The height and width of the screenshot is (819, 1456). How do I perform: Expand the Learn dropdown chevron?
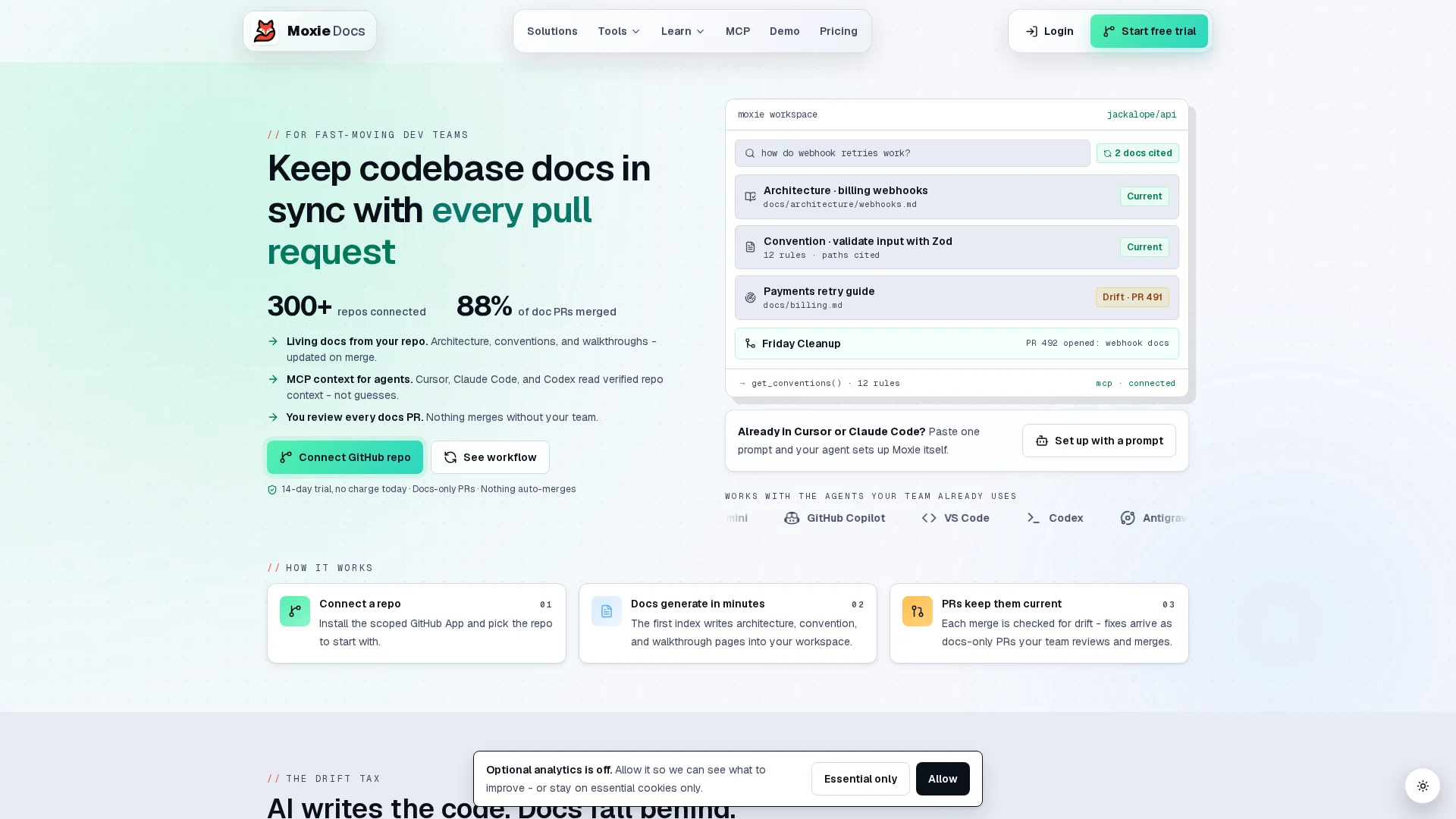701,31
